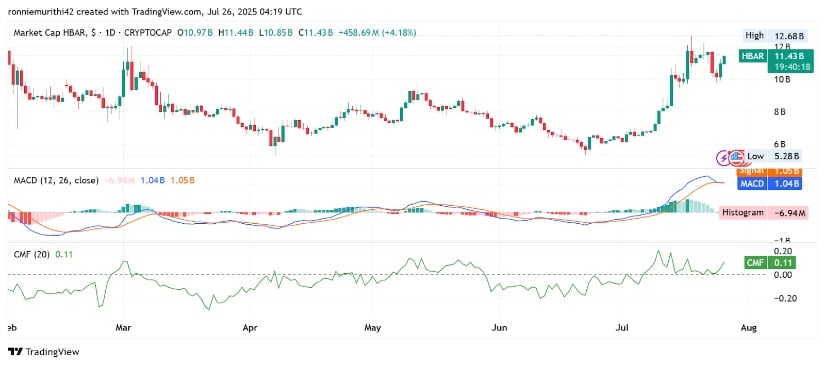Viewport: 825px width, 365px height.
Task: Select the CMF (20) indicator legend
Action: tap(32, 255)
